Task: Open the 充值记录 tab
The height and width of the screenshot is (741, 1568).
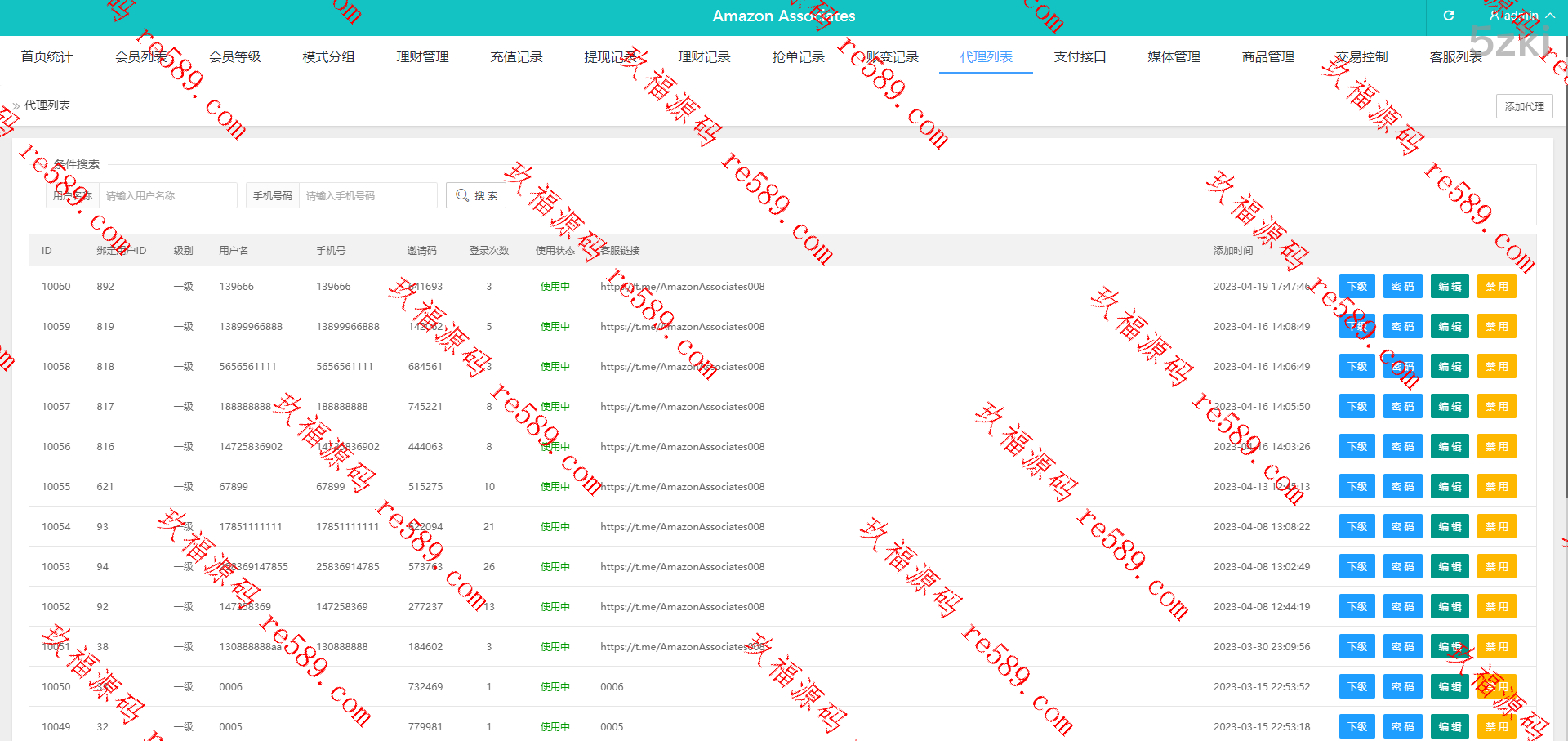Action: [x=516, y=56]
